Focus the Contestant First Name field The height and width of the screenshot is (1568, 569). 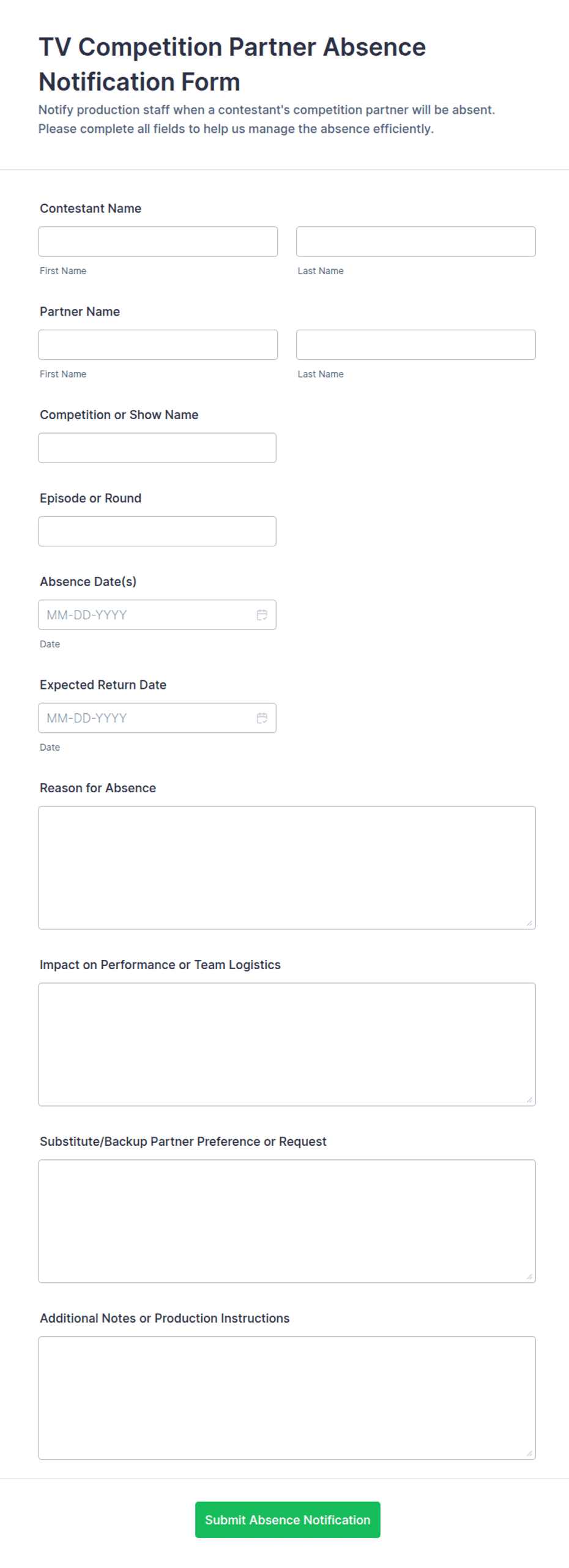pyautogui.click(x=158, y=241)
